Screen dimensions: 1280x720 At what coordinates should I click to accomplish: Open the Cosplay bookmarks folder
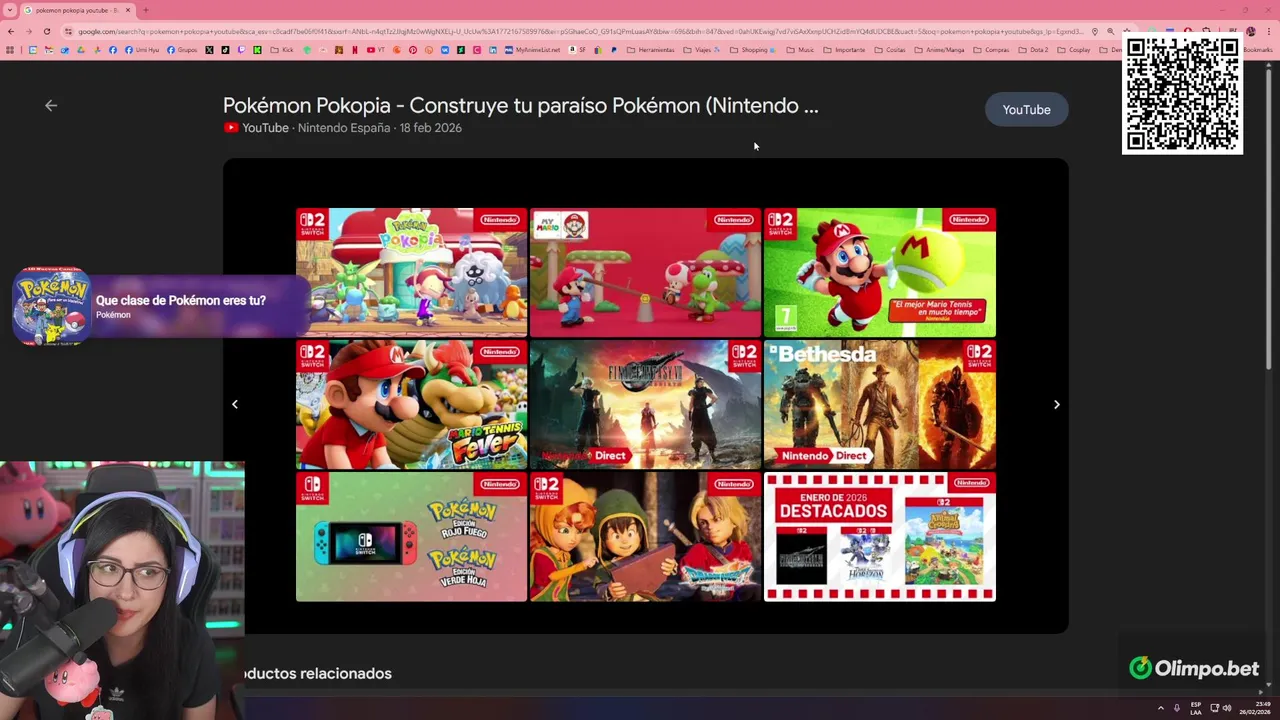(x=1074, y=50)
